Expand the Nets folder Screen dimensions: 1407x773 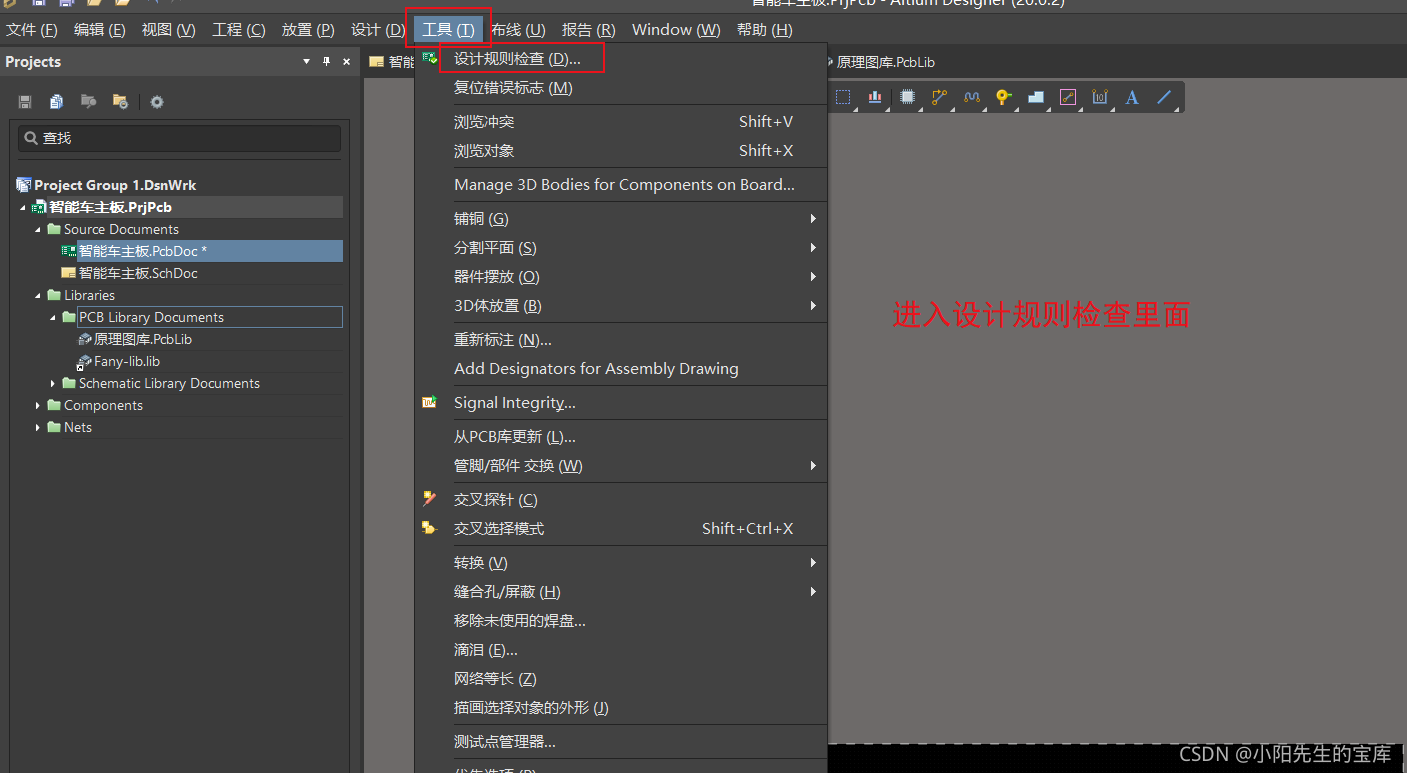click(38, 427)
